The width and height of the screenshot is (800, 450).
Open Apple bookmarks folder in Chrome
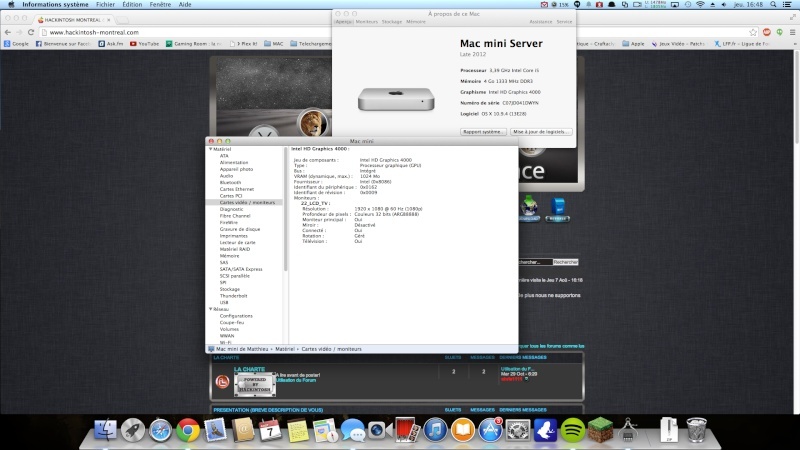coord(633,44)
